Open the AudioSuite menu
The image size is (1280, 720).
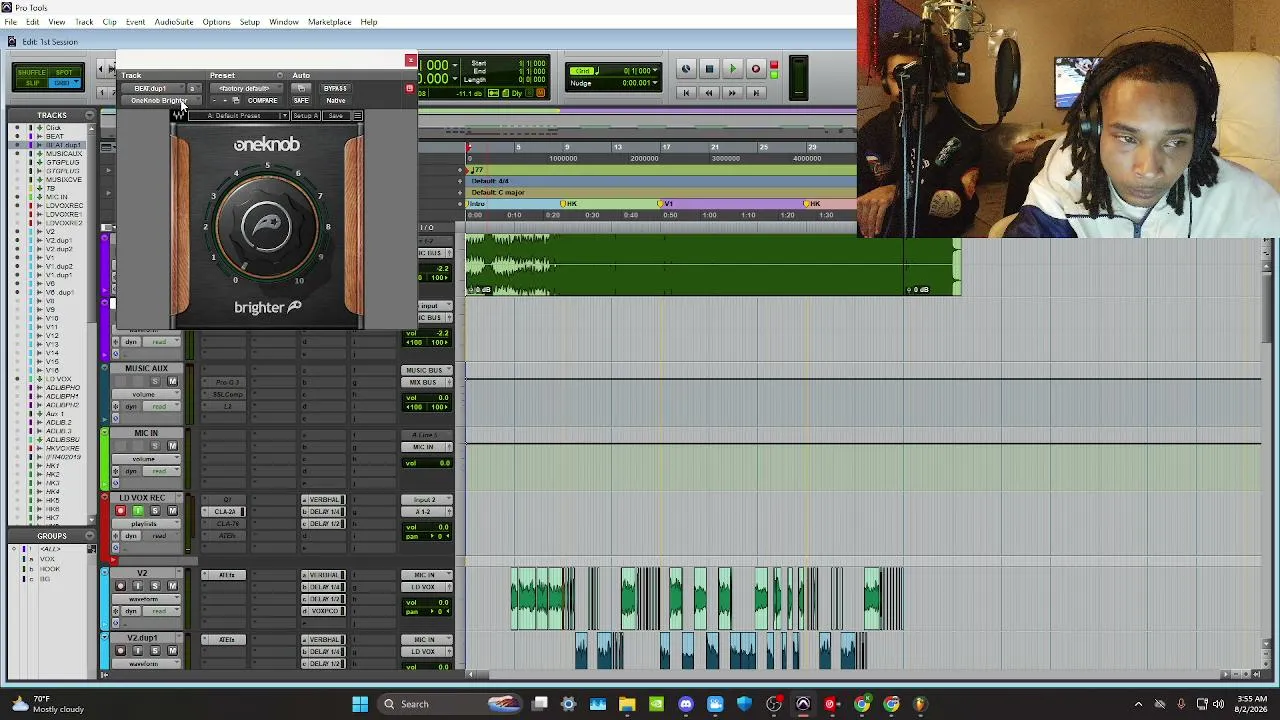coord(173,22)
